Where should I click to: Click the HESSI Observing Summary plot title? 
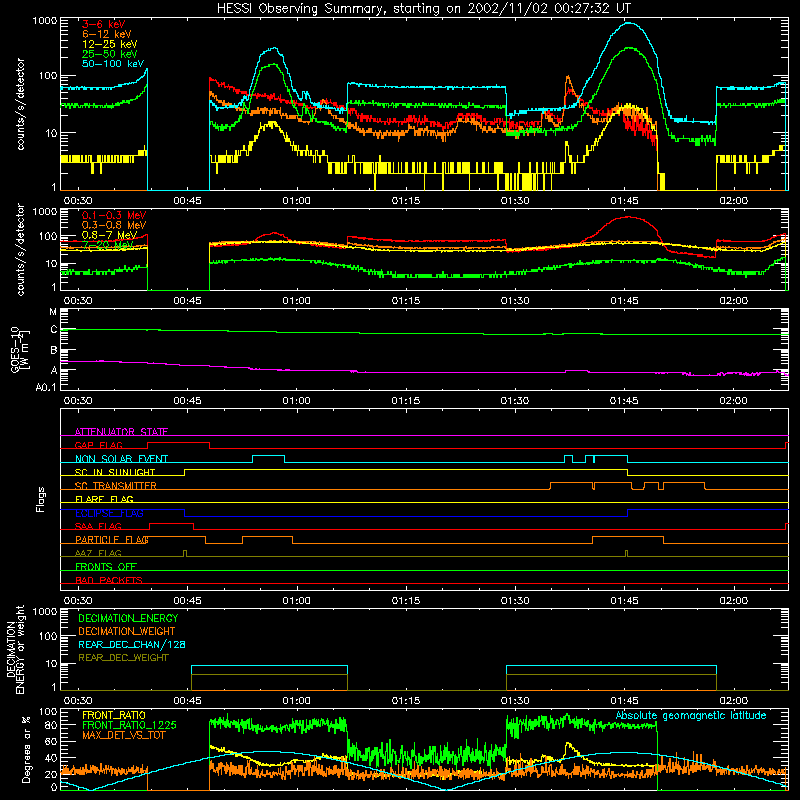[x=424, y=9]
